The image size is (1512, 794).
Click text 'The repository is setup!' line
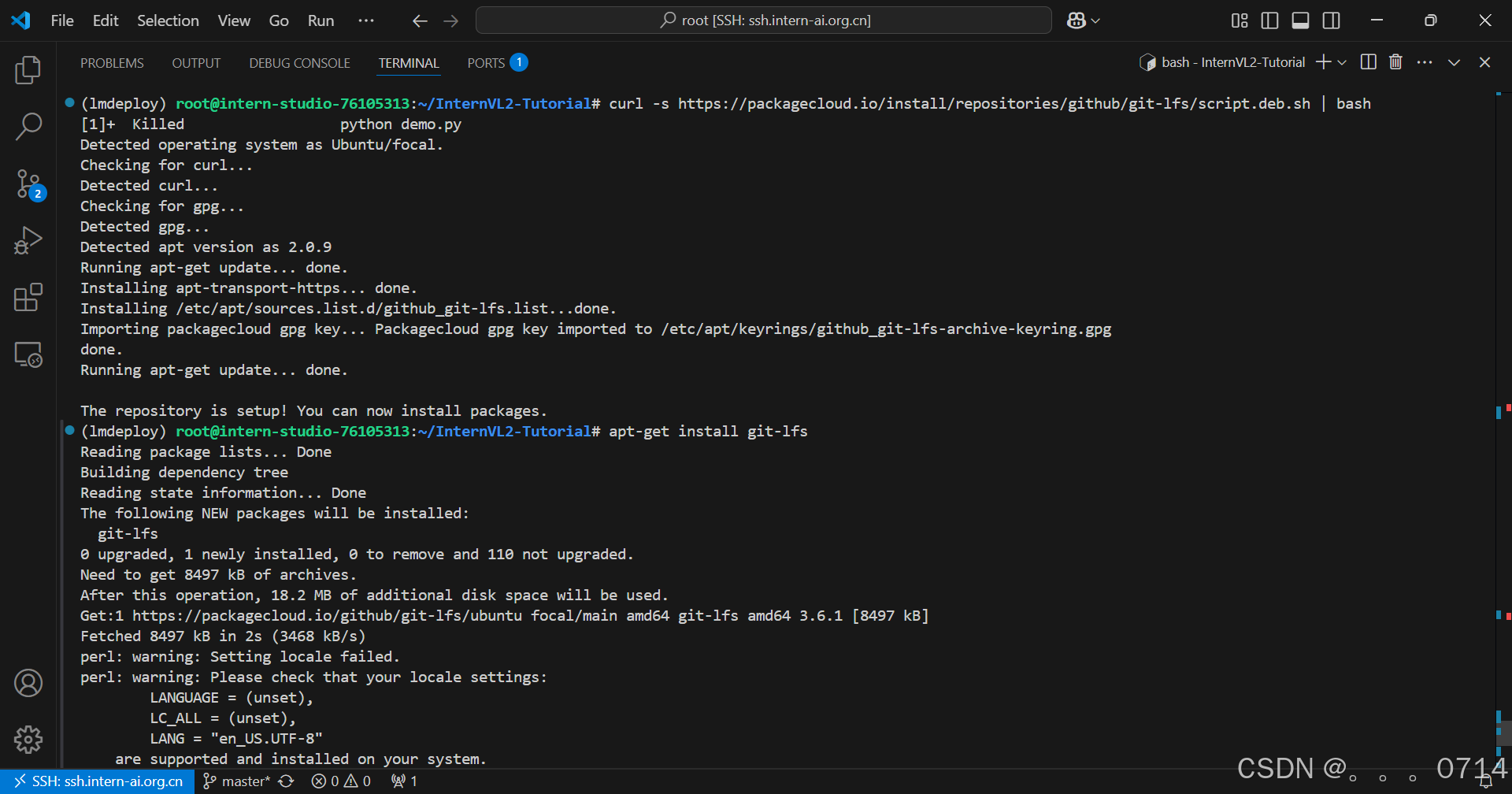(x=313, y=410)
